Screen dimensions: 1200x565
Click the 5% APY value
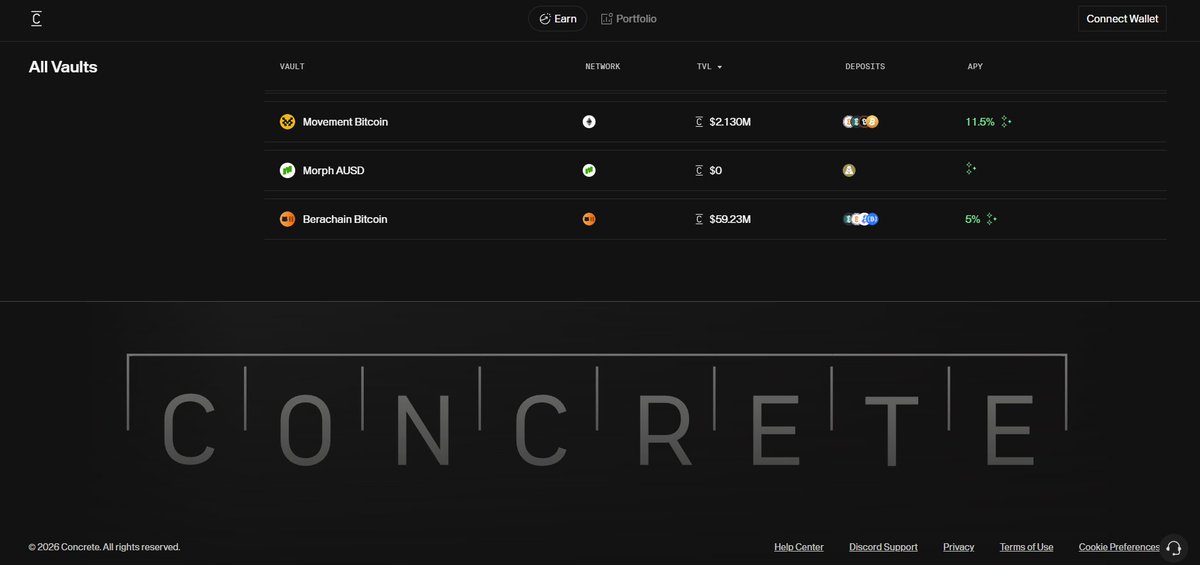[972, 219]
